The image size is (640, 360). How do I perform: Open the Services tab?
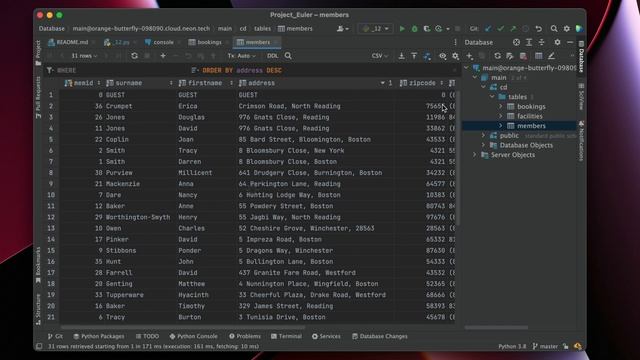click(x=326, y=336)
